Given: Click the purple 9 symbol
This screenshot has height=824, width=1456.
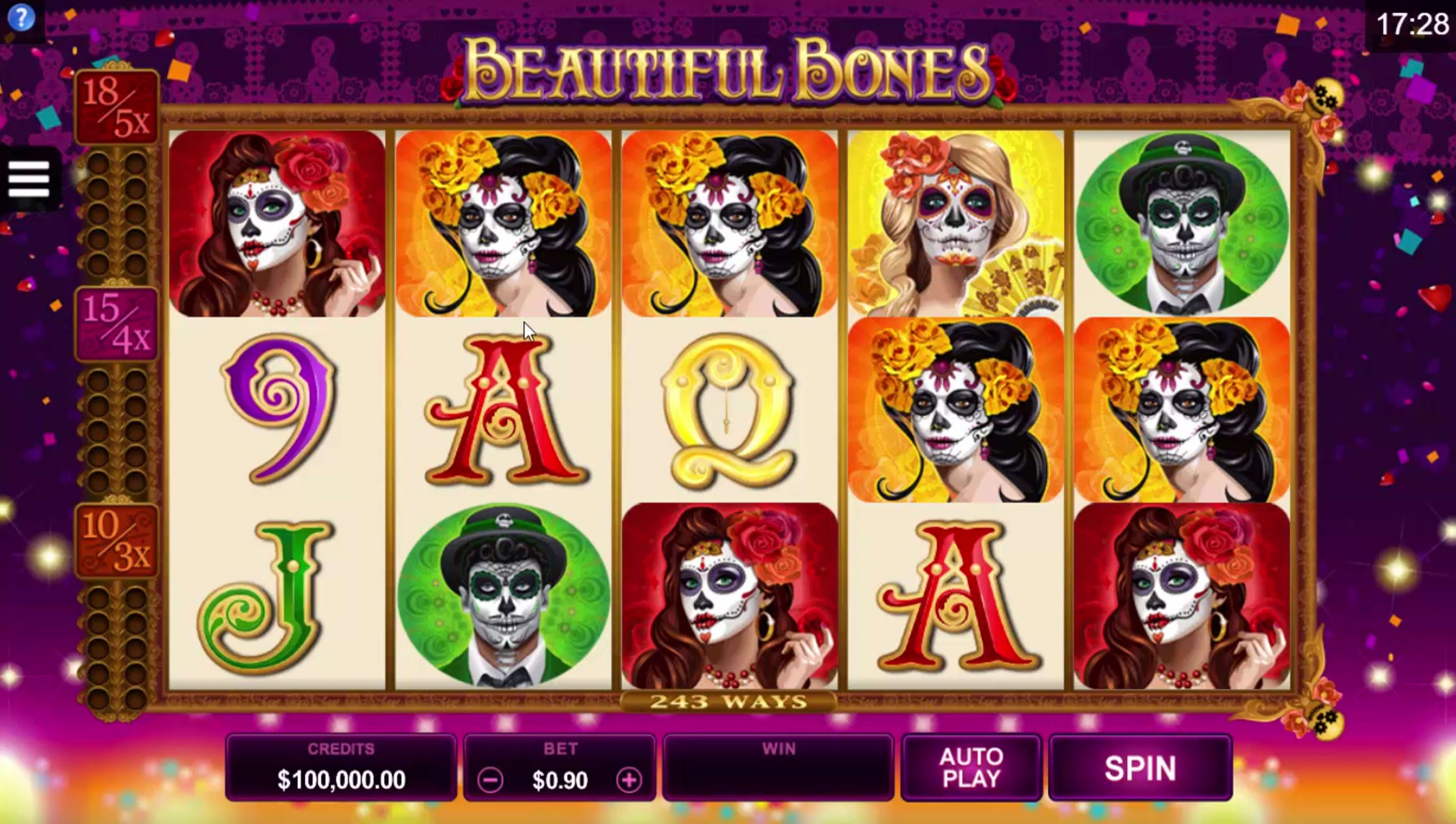Looking at the screenshot, I should coord(278,409).
